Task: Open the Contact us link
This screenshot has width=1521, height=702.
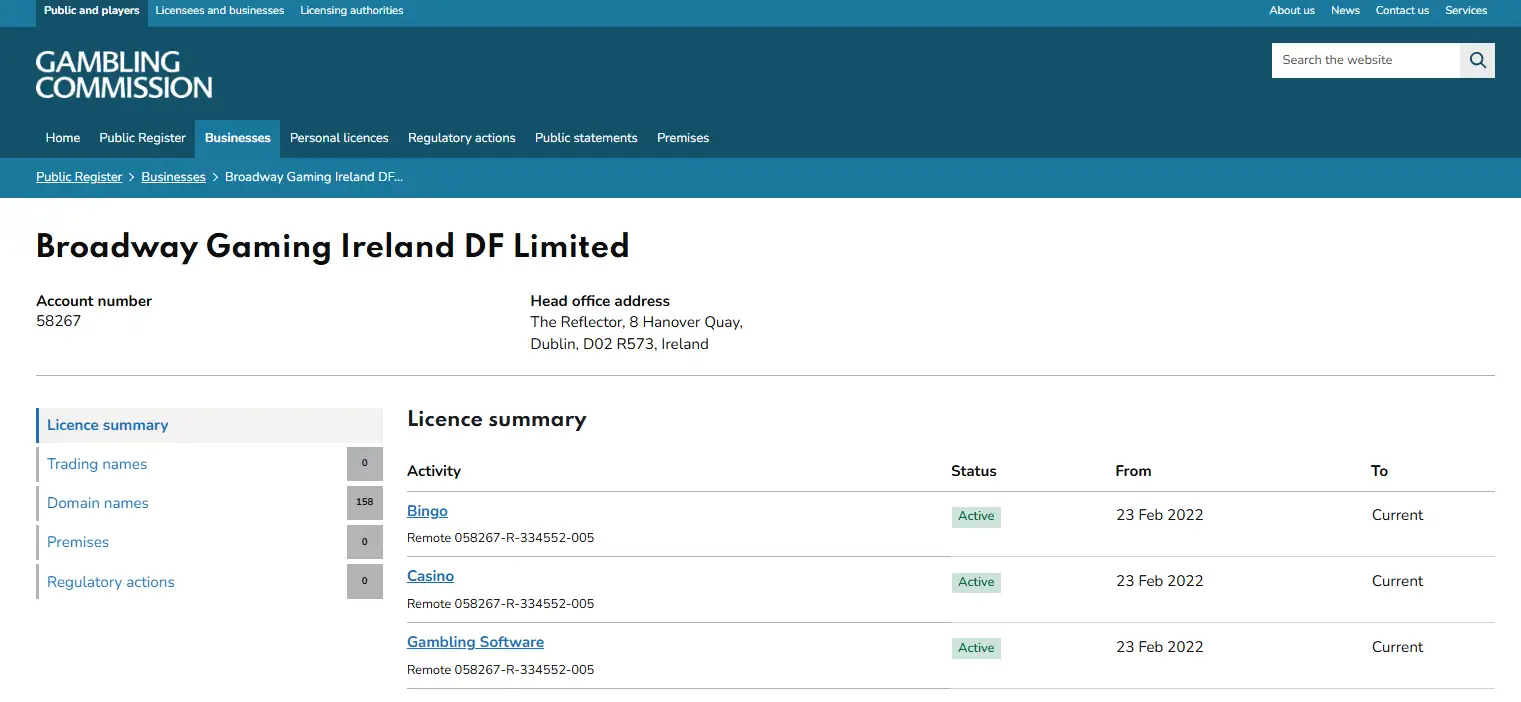Action: [x=1402, y=11]
